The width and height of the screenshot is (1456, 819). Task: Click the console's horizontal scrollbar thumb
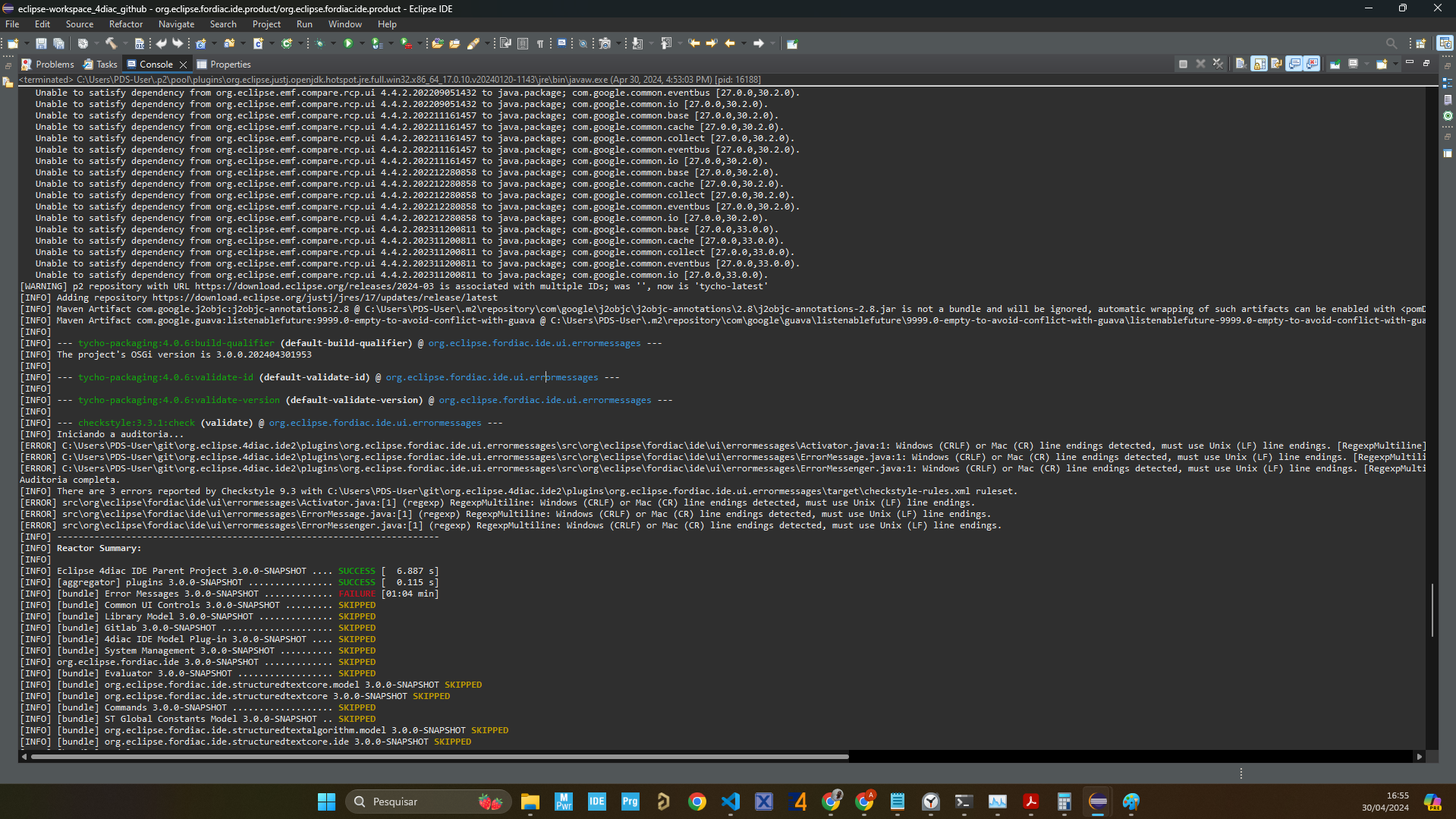pos(439,756)
